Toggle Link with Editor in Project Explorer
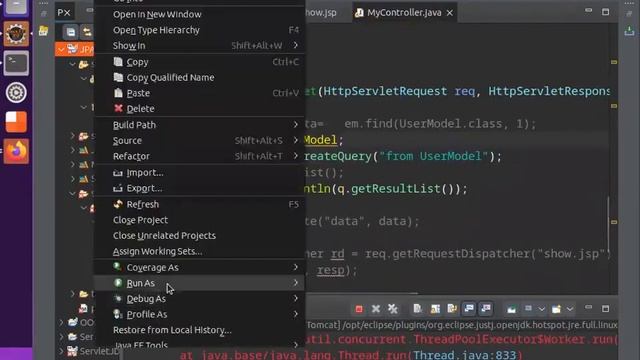Screen dimensions: 640x360 point(87,32)
